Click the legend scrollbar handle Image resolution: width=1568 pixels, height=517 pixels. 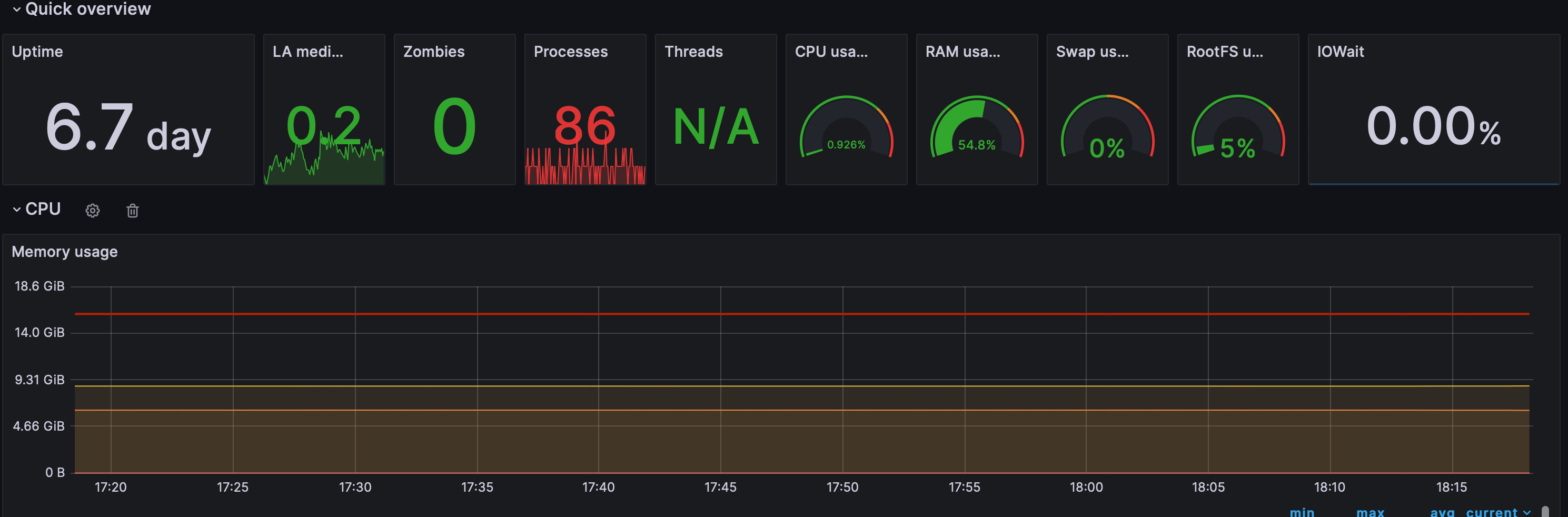(x=1545, y=512)
